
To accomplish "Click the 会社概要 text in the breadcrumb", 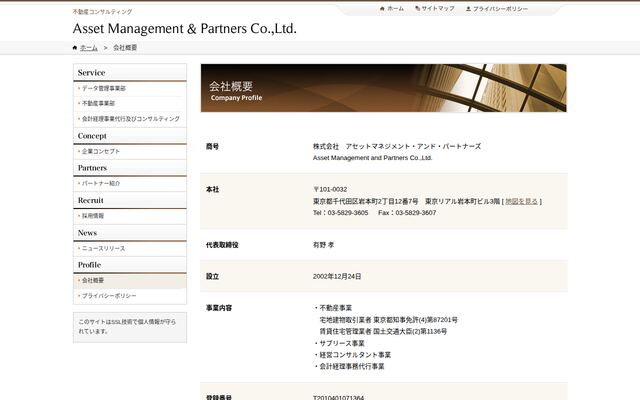I will pyautogui.click(x=125, y=48).
